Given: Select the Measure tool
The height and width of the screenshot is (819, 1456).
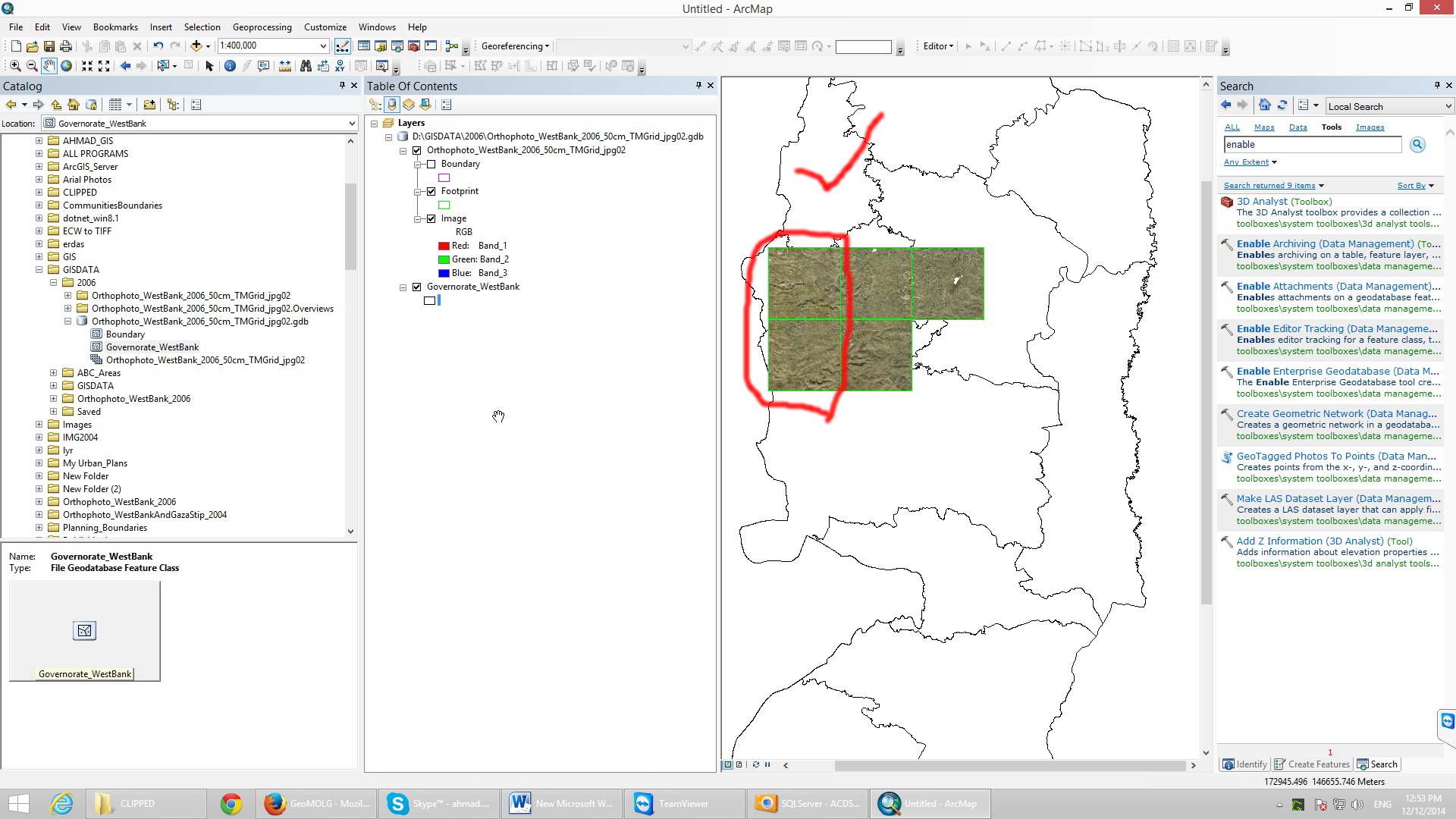Looking at the screenshot, I should coord(285,66).
